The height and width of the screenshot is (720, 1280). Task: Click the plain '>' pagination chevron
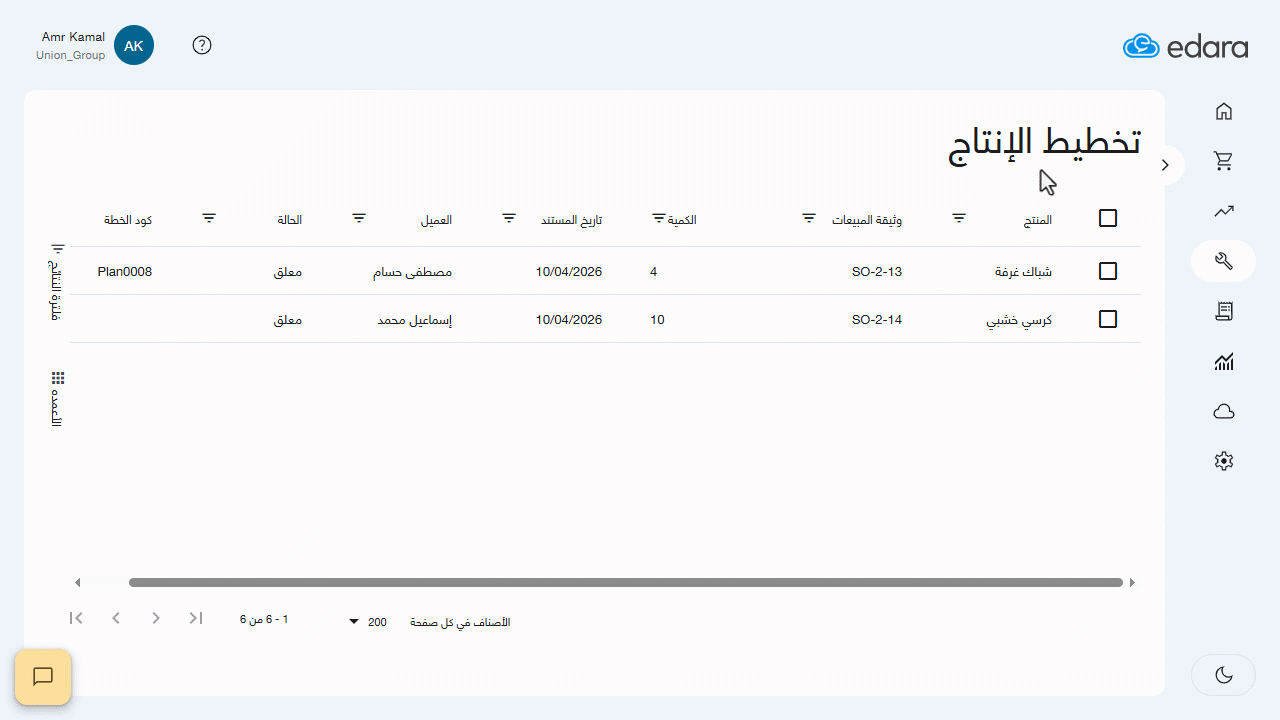156,618
